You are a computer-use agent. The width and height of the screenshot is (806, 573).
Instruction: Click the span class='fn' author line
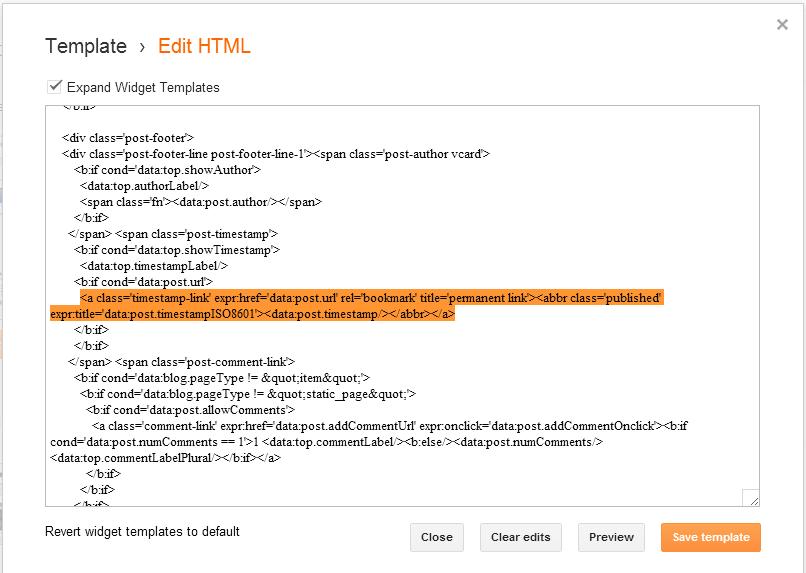click(x=200, y=201)
